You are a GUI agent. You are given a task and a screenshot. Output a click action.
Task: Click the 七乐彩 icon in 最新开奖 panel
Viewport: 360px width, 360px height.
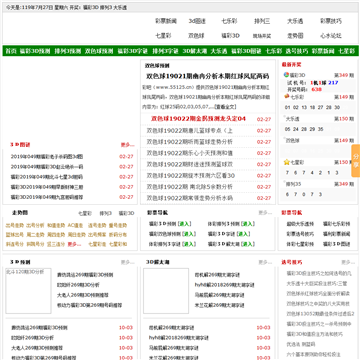click(x=286, y=96)
